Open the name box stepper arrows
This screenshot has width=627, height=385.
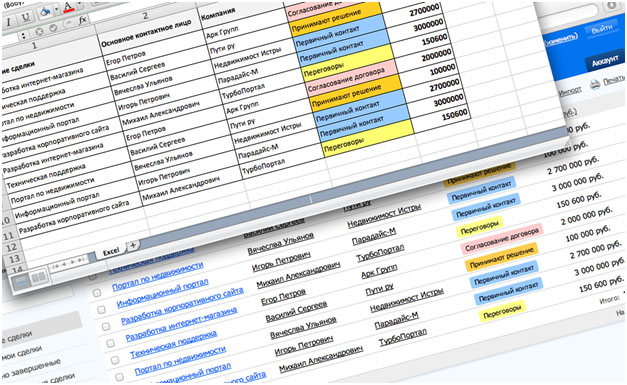23,36
